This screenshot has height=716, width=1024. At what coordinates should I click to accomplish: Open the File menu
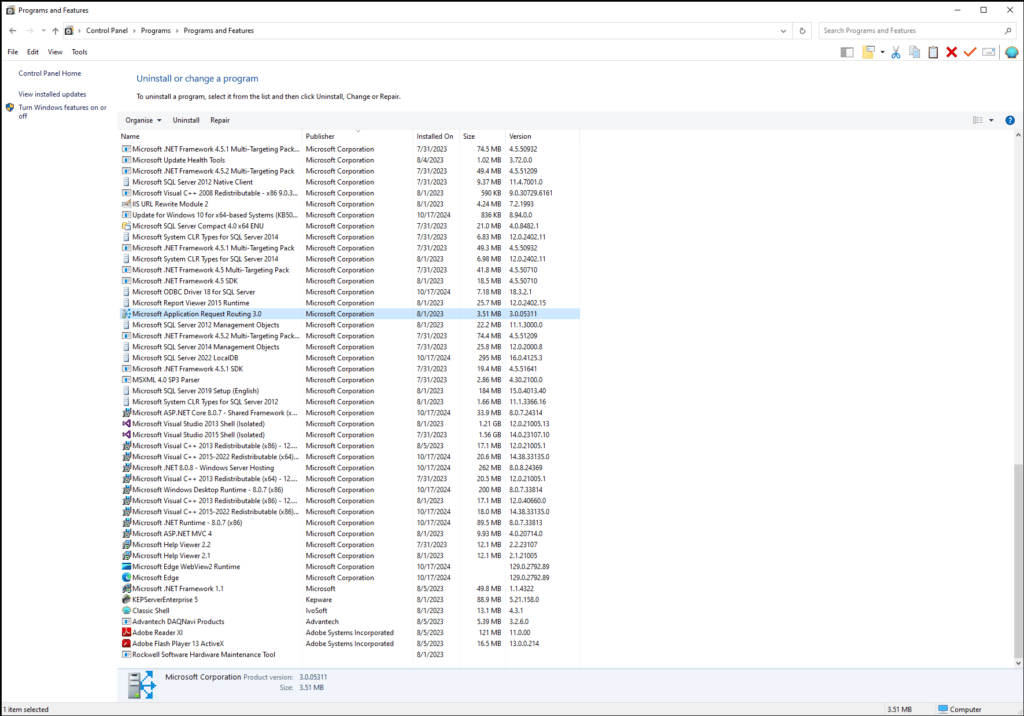[x=13, y=52]
